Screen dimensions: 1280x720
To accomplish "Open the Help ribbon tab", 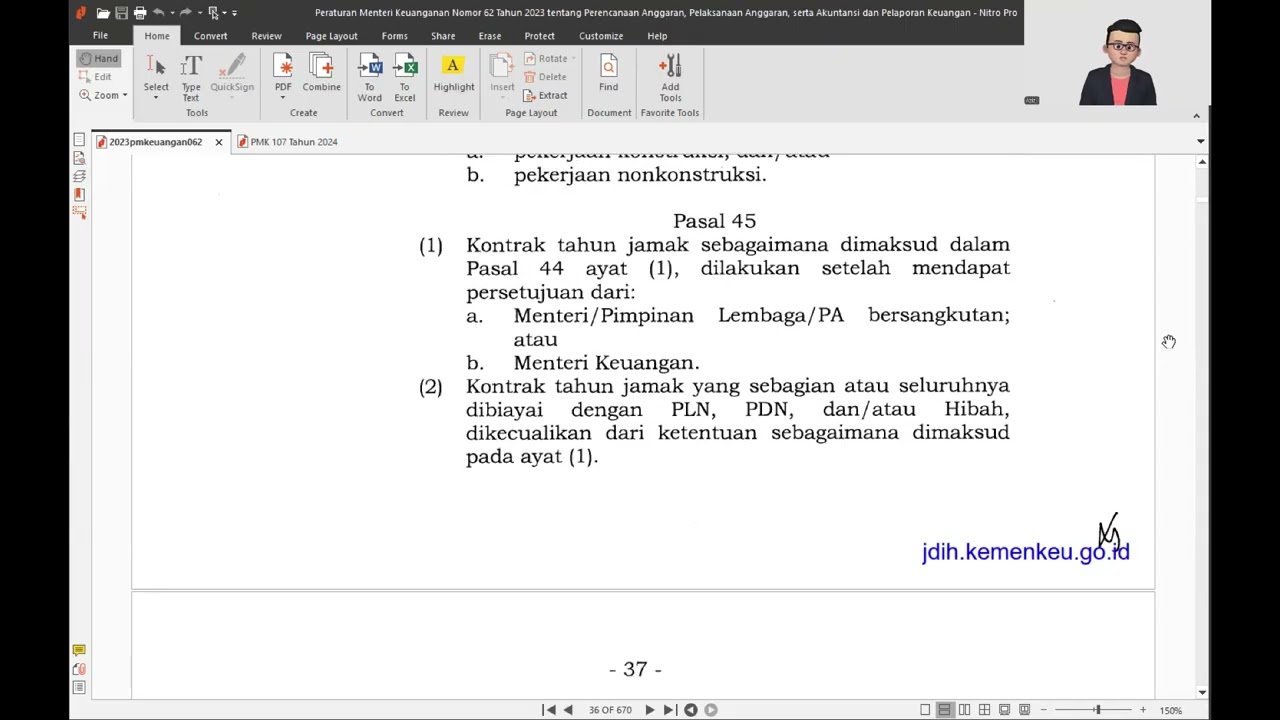I will click(657, 36).
